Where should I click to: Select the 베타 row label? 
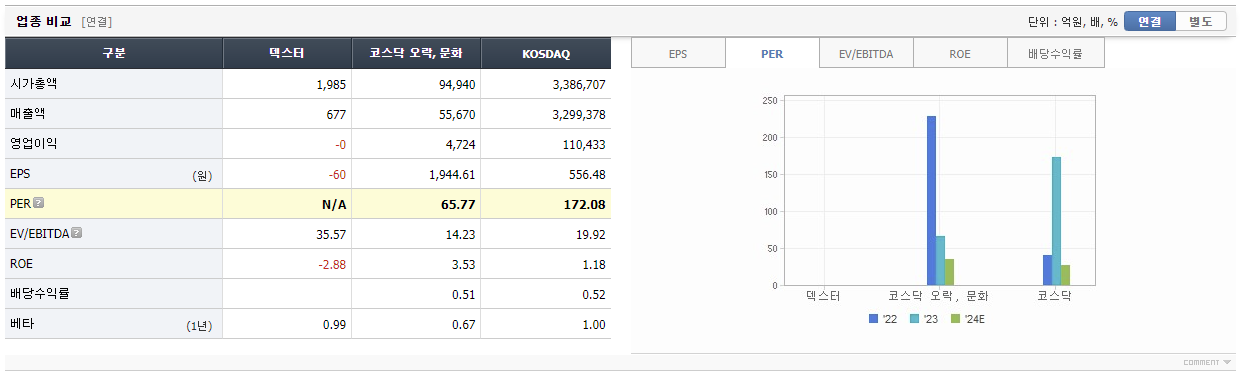pos(22,324)
